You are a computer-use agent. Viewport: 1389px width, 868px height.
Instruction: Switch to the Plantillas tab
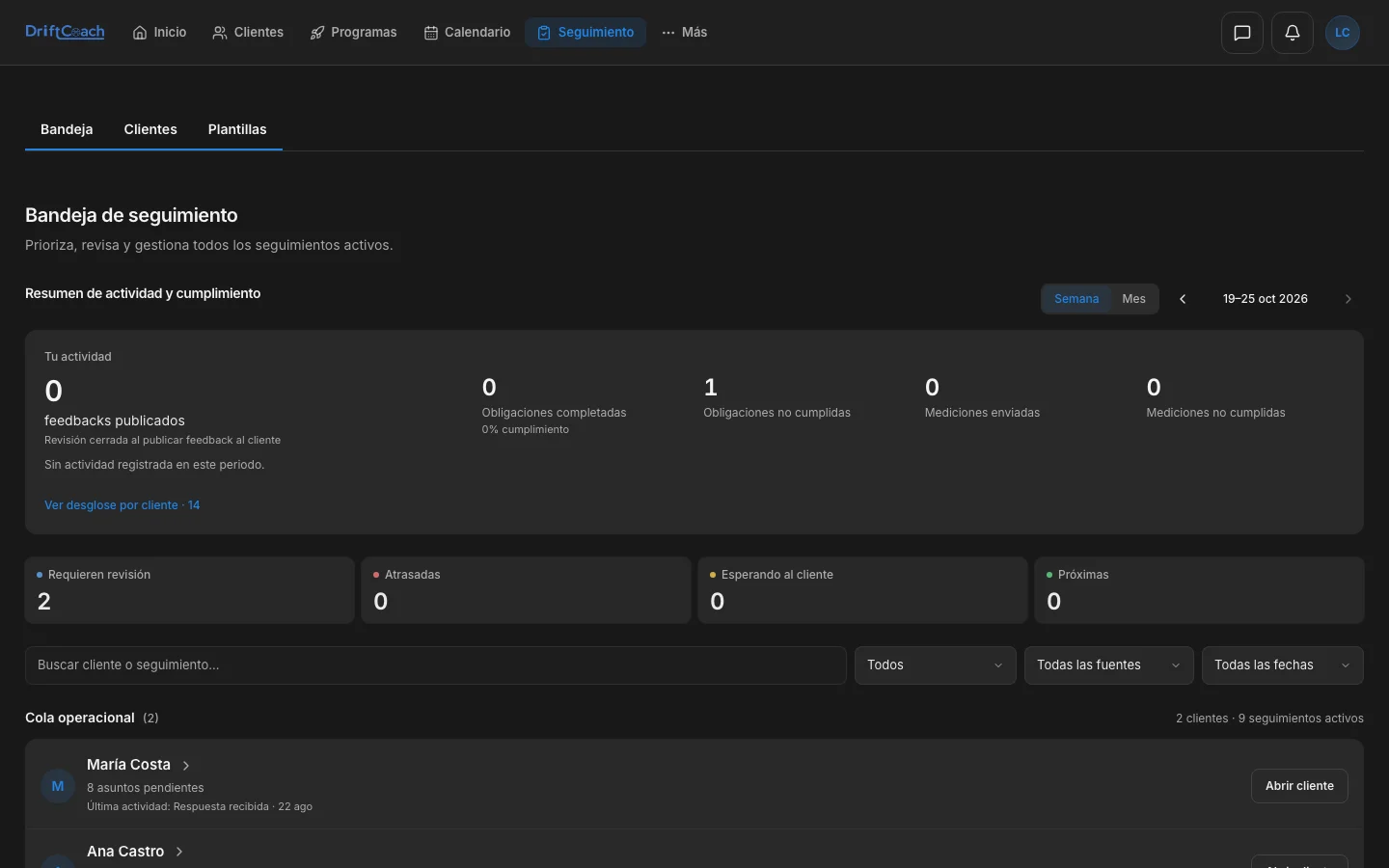pyautogui.click(x=237, y=129)
